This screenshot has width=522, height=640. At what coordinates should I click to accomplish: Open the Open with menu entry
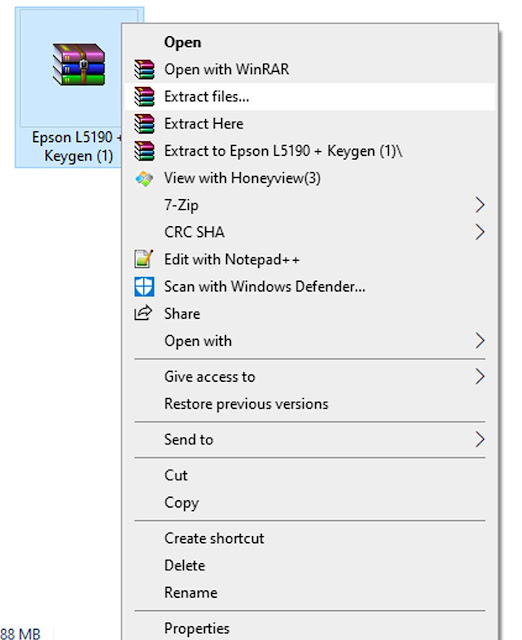(x=310, y=341)
